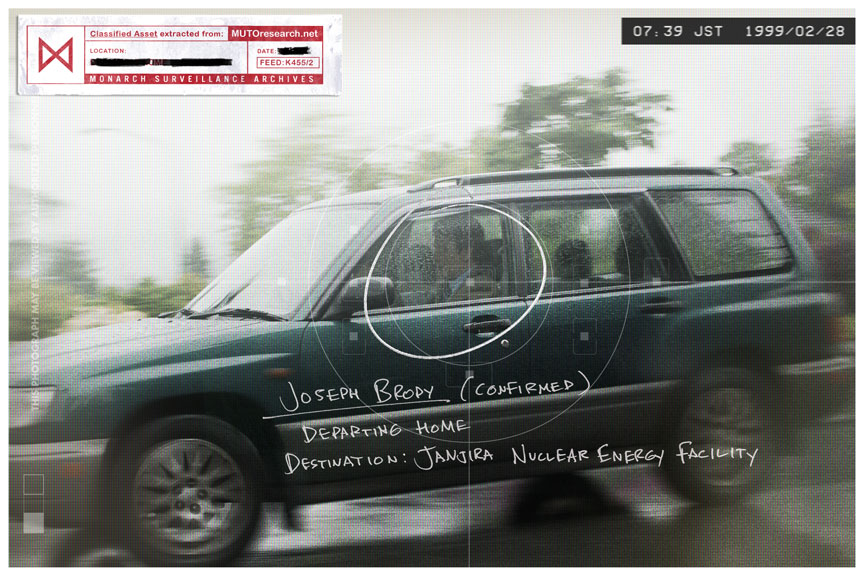Click the 1999/02/28 date stamp
This screenshot has height=576, width=864.
[x=795, y=31]
